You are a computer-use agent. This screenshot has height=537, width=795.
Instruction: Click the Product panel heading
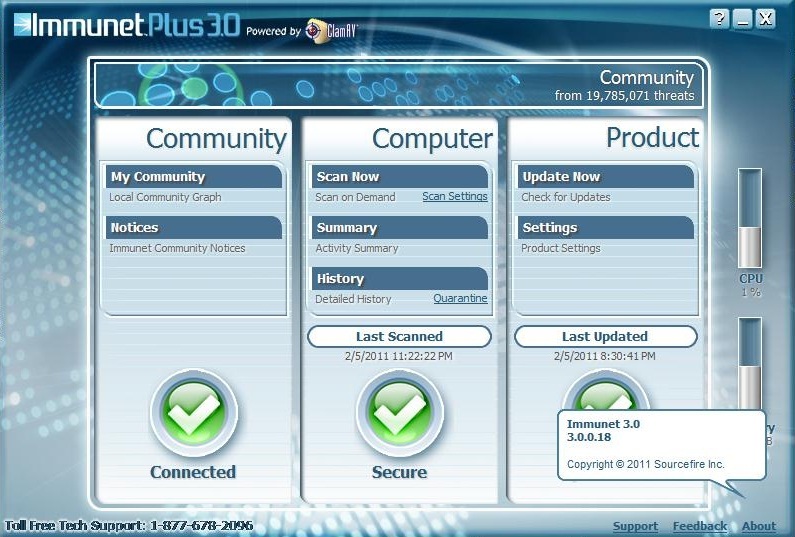pyautogui.click(x=653, y=138)
